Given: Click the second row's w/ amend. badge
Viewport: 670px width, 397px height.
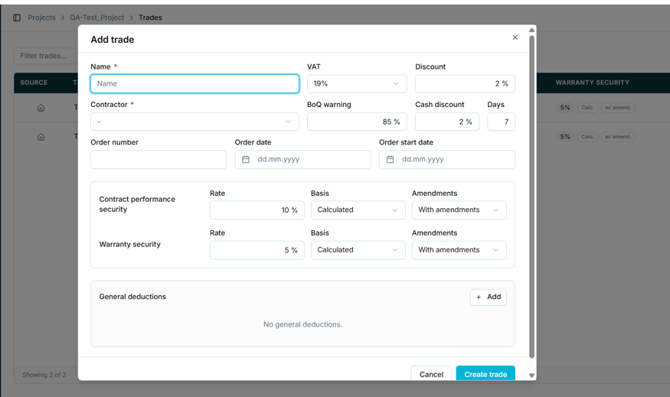Looking at the screenshot, I should 618,137.
